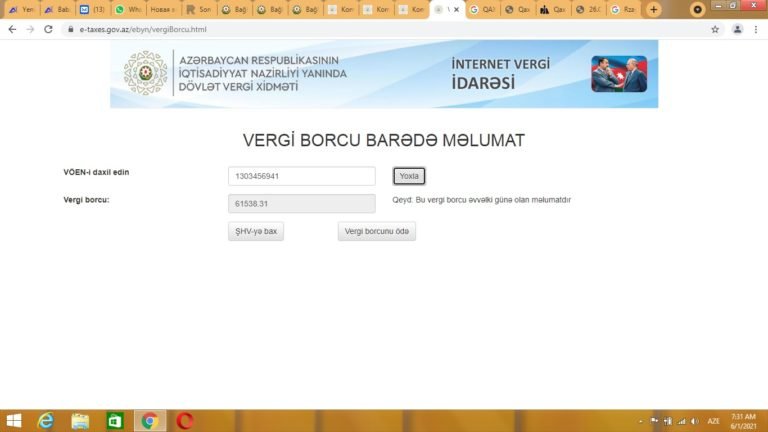Open the green Store icon in taskbar
Viewport: 768px width, 432px height.
pos(115,421)
